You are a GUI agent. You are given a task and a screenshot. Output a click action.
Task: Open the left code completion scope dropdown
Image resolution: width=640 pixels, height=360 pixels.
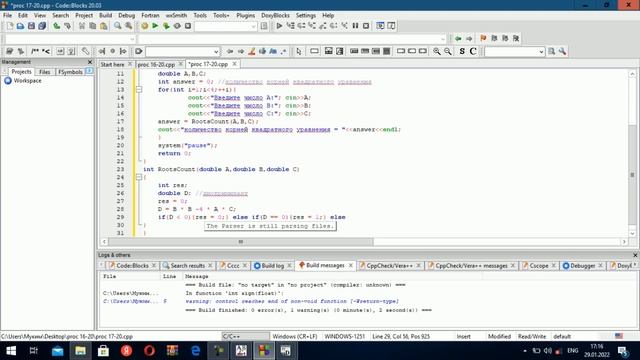[x=69, y=39]
